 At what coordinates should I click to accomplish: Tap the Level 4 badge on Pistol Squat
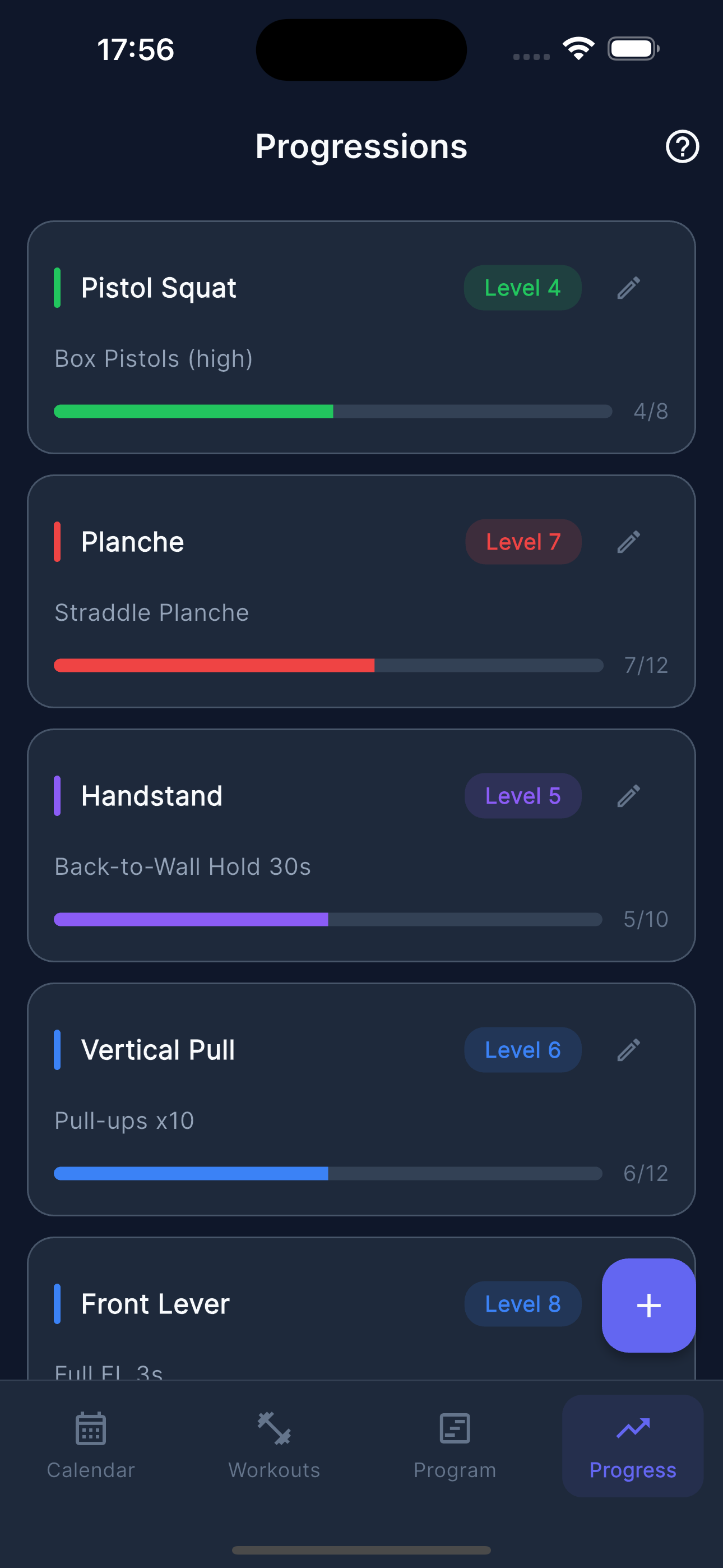click(522, 287)
